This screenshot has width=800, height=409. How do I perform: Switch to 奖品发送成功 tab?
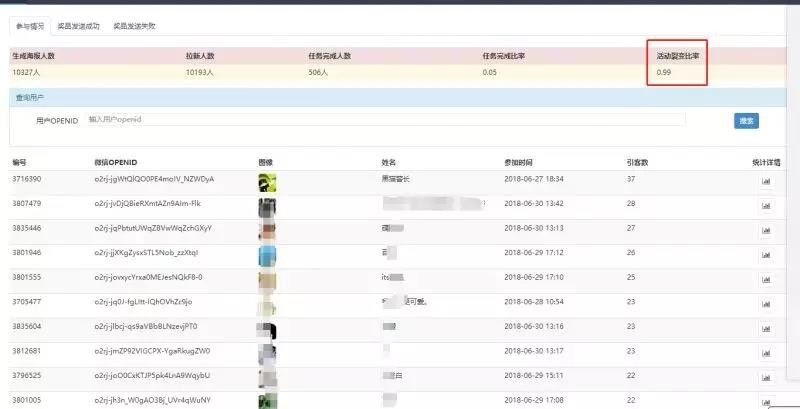pyautogui.click(x=78, y=26)
